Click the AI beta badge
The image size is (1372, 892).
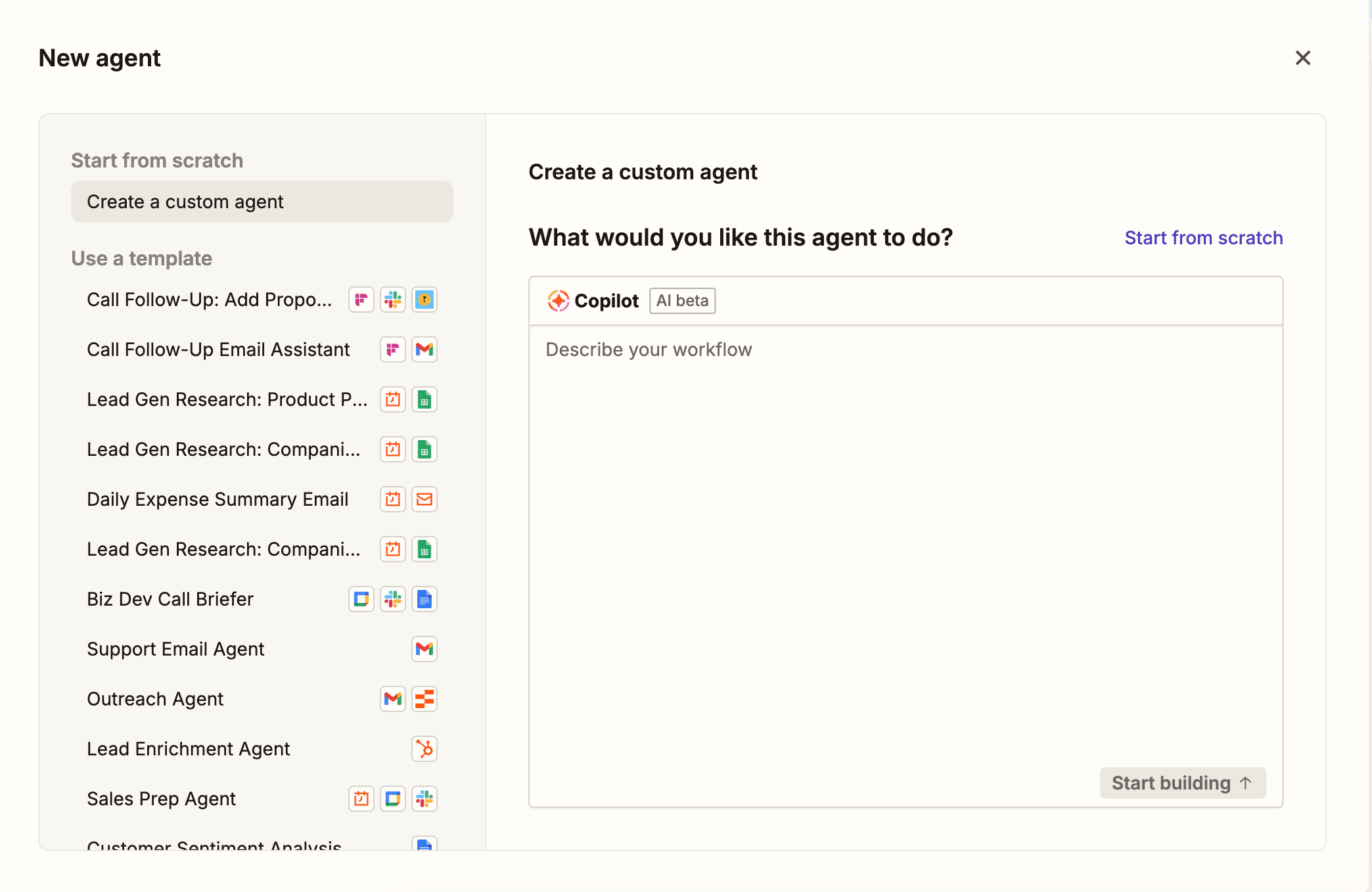(x=682, y=301)
